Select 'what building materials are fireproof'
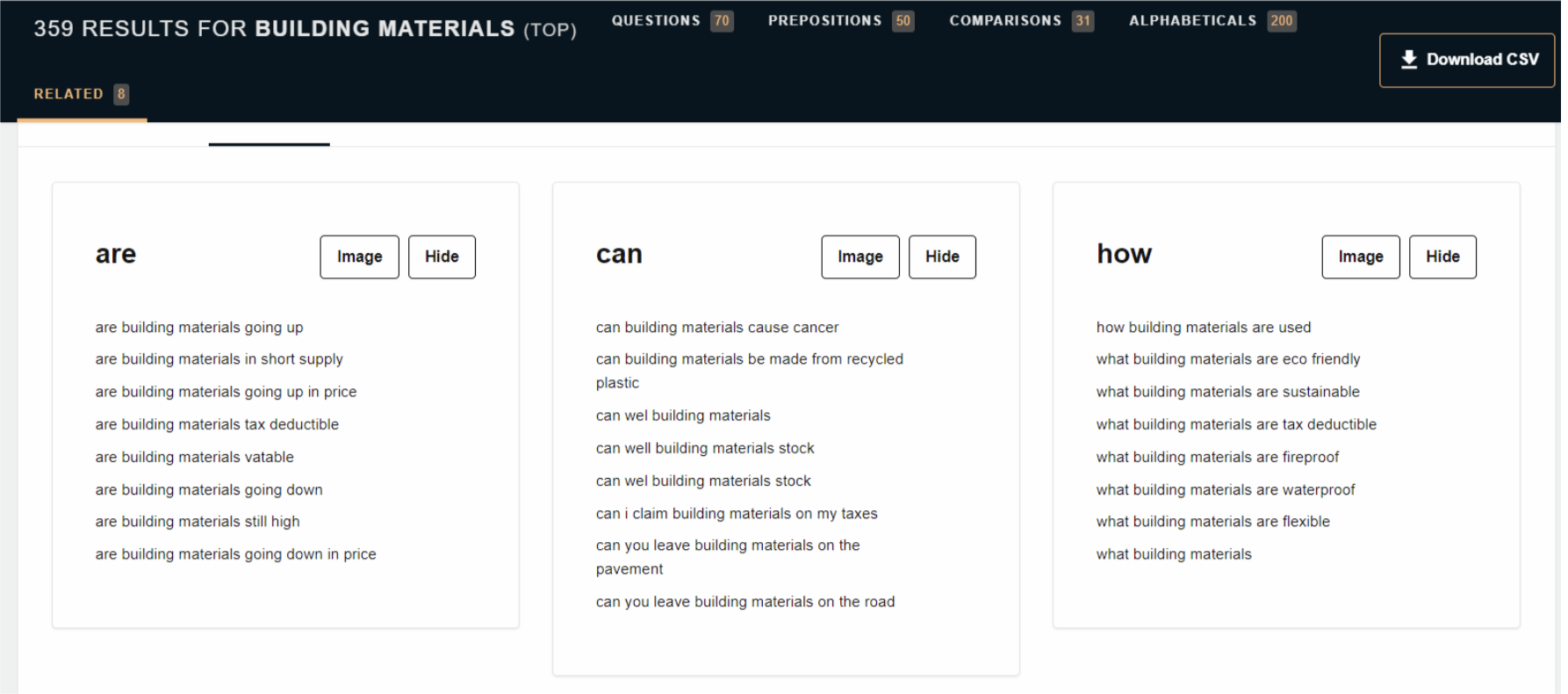 pos(1217,457)
